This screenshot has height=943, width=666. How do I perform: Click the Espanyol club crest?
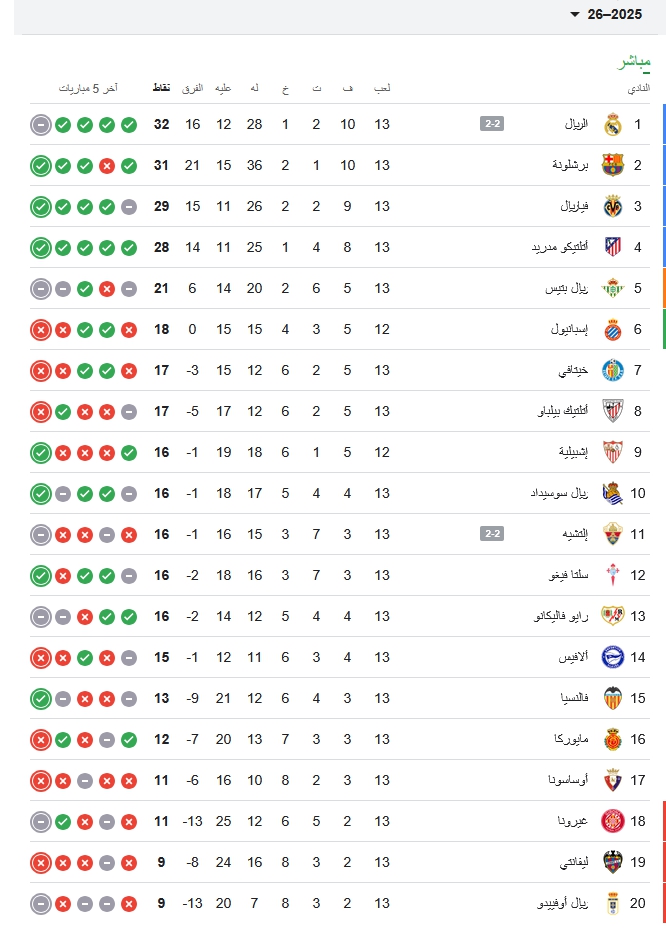[612, 330]
